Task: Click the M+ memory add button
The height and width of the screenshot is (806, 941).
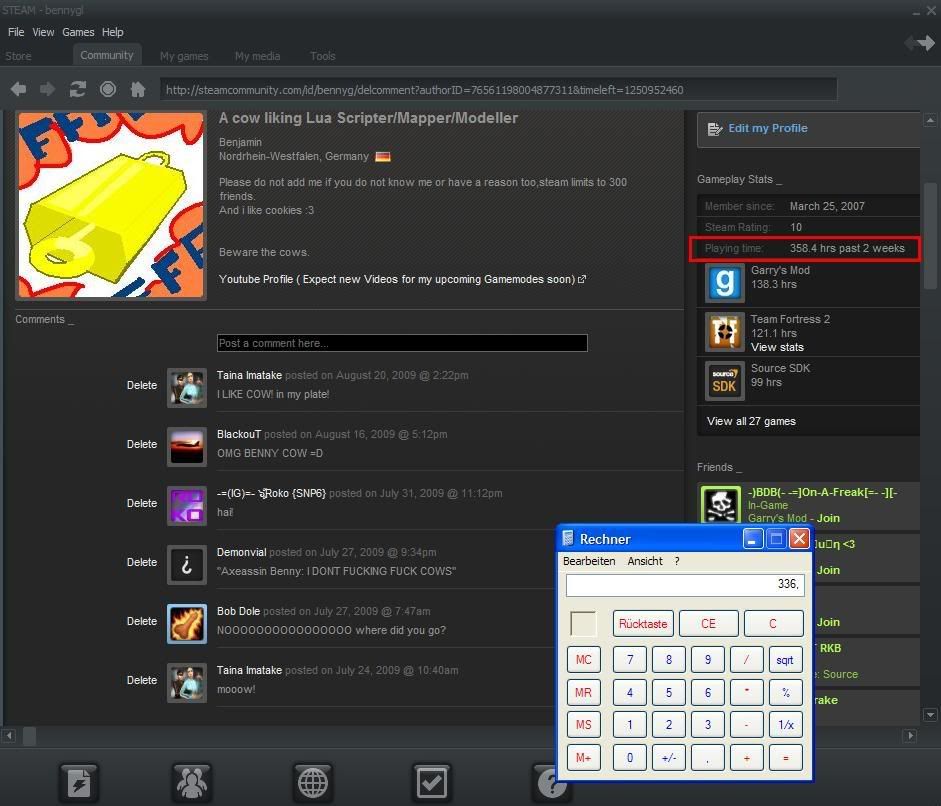Action: coord(583,758)
